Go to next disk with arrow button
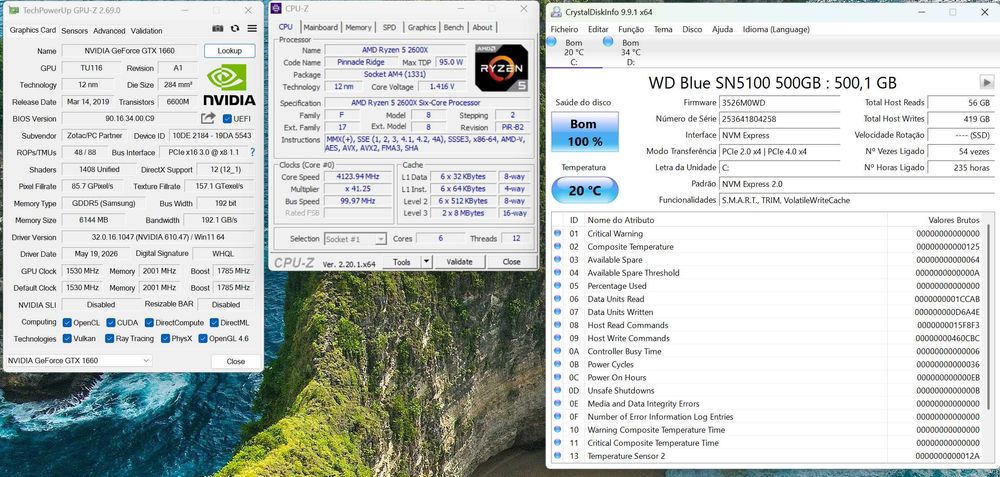 click(x=987, y=82)
